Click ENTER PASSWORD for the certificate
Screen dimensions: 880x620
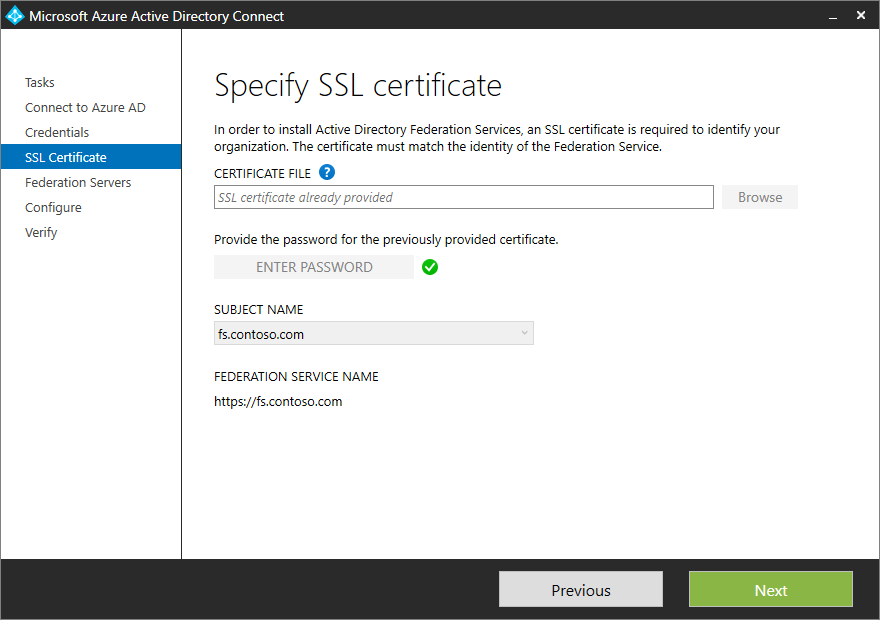[313, 267]
